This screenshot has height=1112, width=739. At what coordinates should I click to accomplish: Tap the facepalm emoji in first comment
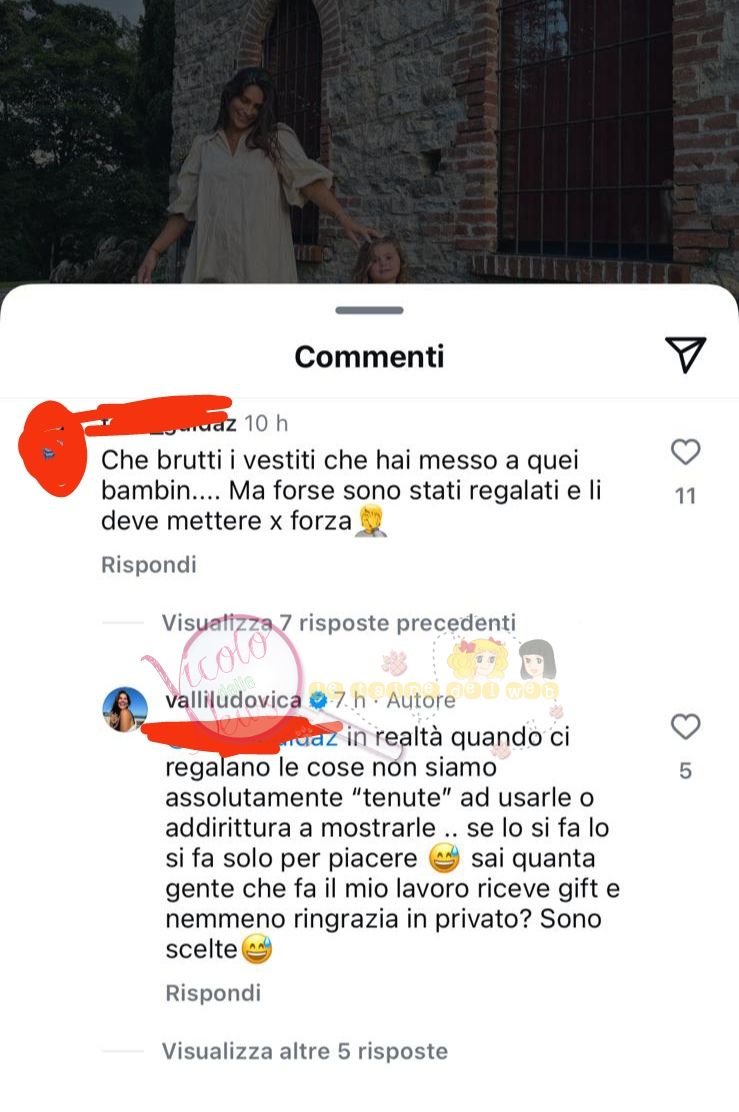tap(370, 521)
